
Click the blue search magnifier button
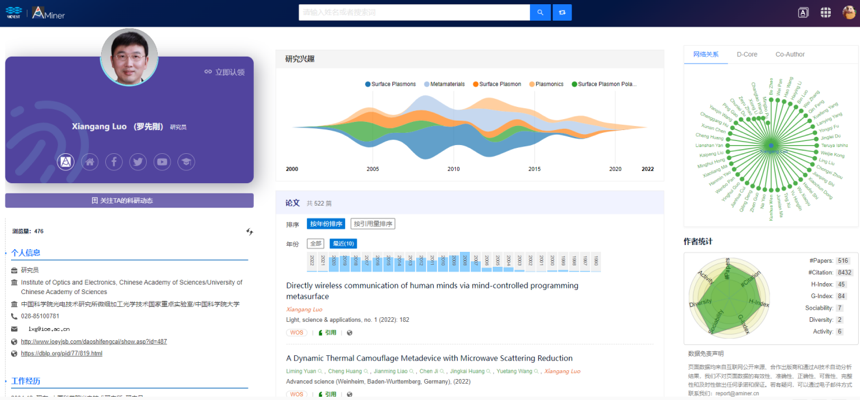[540, 12]
